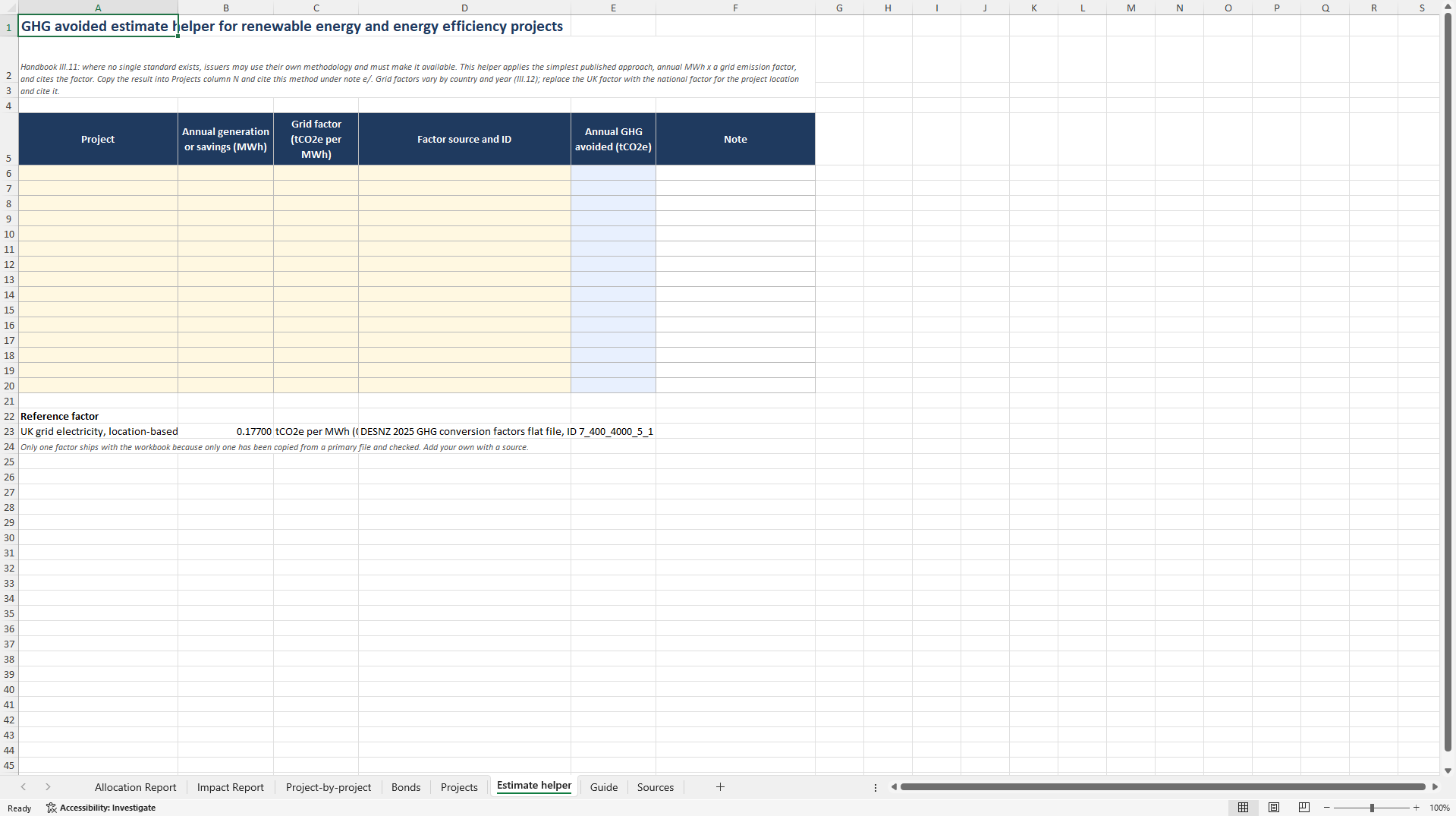Click the 'Note' header cell
The image size is (1456, 816).
[x=735, y=139]
